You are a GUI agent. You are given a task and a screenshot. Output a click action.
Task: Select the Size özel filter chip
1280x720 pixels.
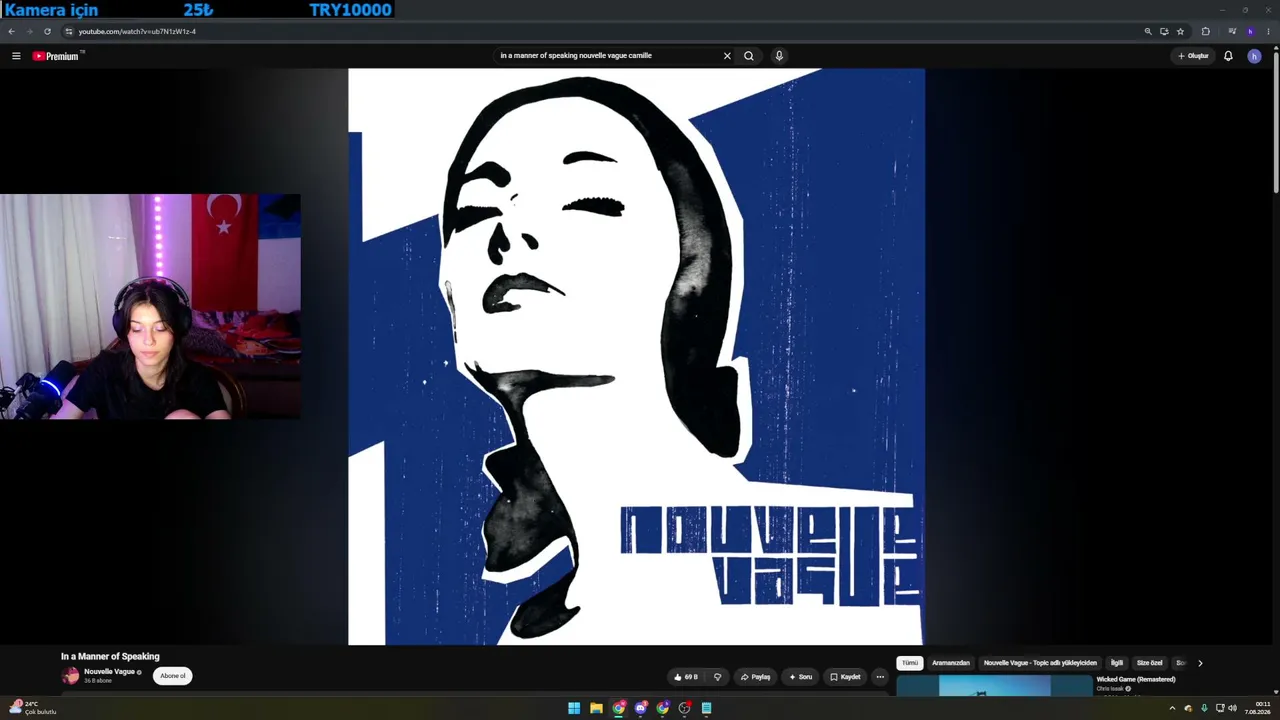(x=1150, y=663)
